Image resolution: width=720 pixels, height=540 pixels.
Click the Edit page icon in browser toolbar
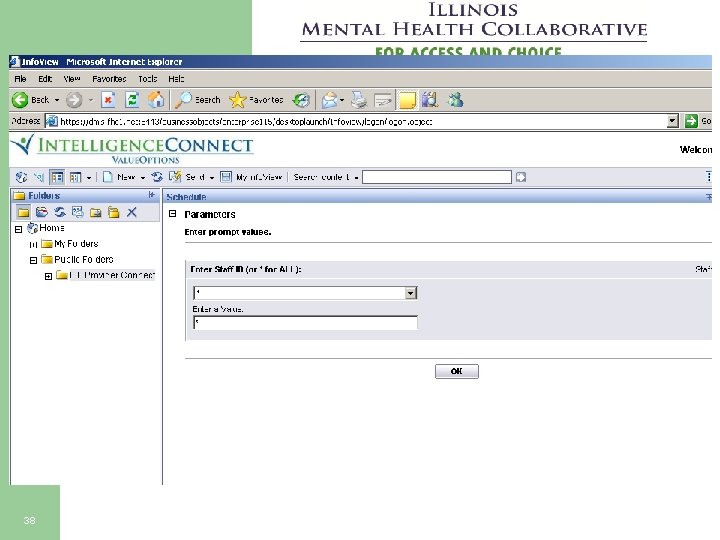382,100
